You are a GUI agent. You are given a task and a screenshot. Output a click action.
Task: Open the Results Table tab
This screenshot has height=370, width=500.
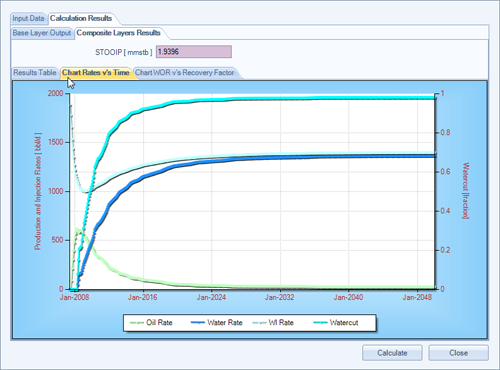coord(35,72)
